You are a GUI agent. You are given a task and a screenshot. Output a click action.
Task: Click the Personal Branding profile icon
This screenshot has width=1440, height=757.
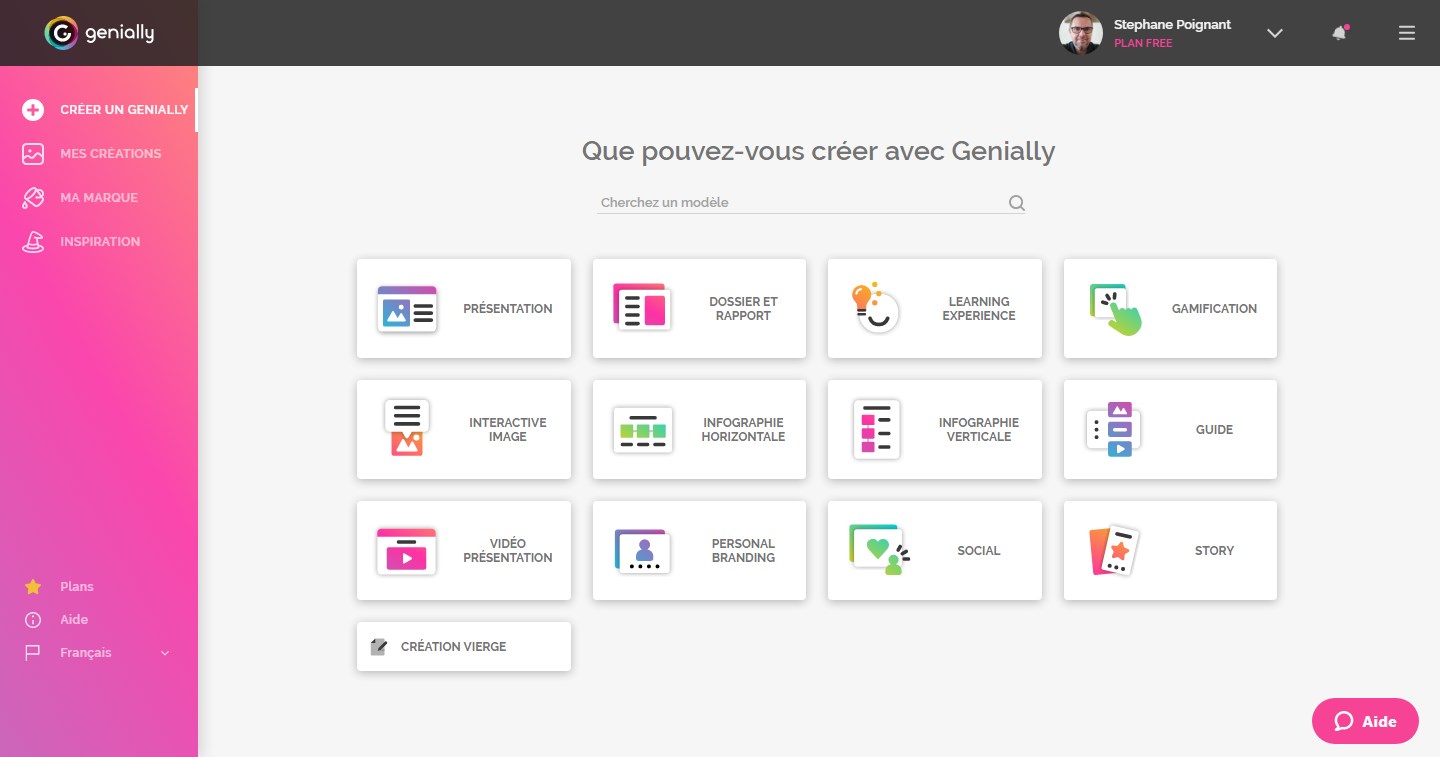[x=641, y=551]
